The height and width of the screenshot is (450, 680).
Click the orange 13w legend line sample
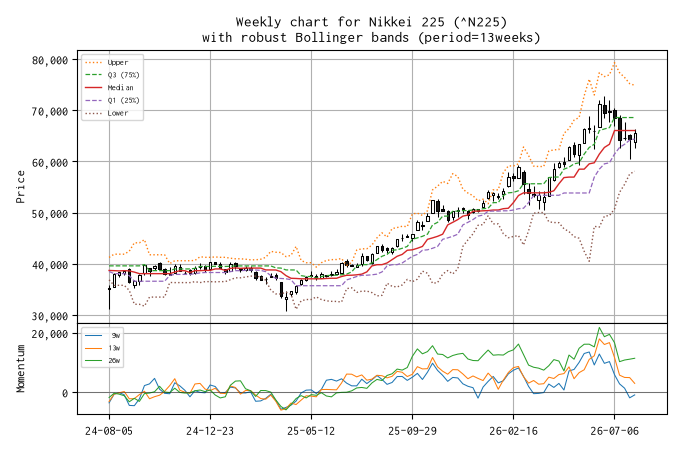click(94, 348)
